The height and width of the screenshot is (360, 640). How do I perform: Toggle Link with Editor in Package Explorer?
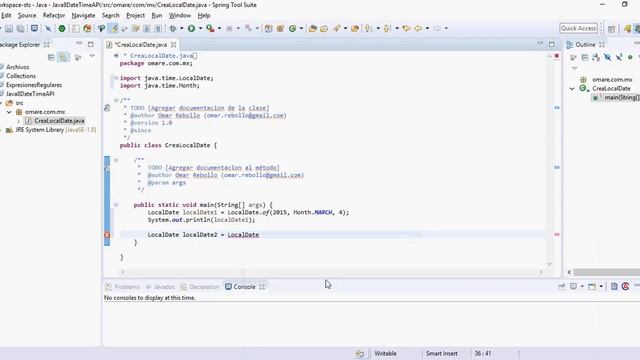pos(63,57)
